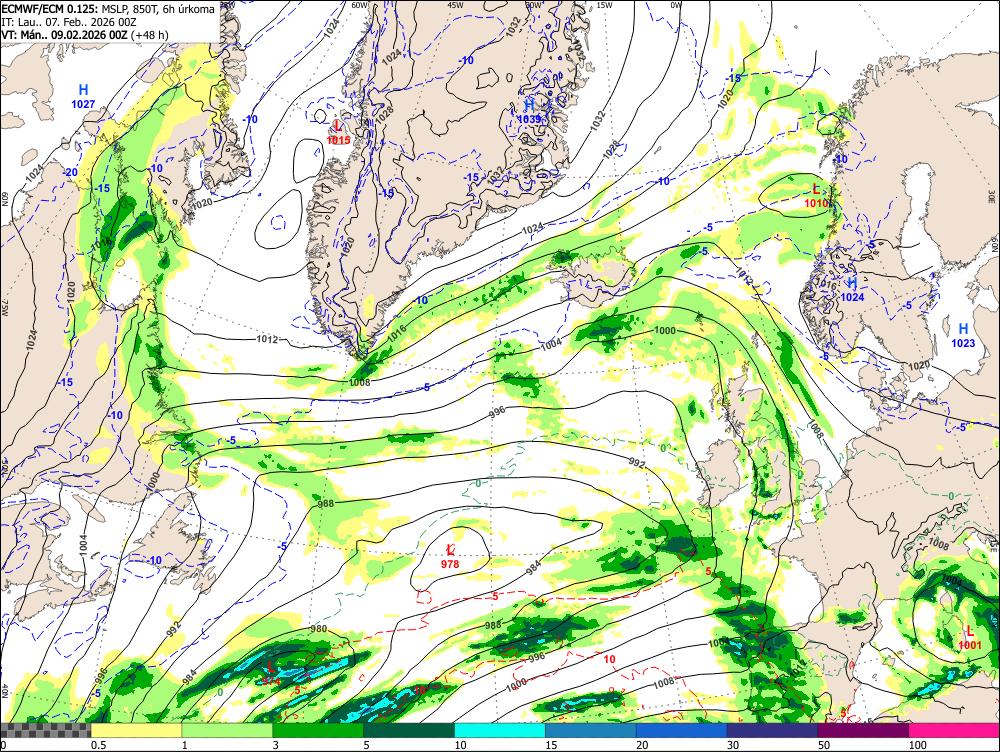Click the 'H 1027' high-pressure label
Viewport: 1000px width, 752px height.
83,96
